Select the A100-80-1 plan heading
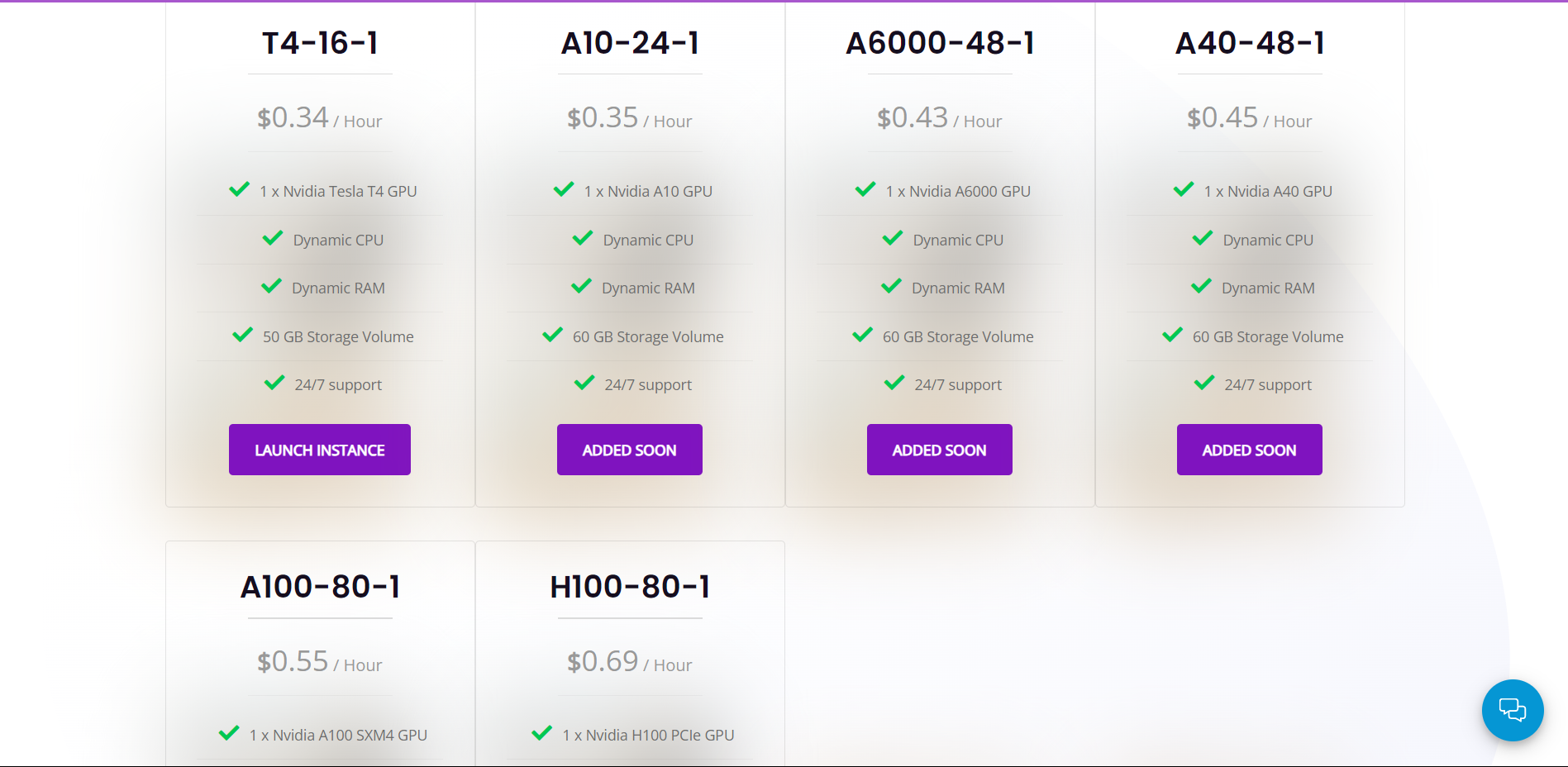The image size is (1568, 767). tap(320, 587)
